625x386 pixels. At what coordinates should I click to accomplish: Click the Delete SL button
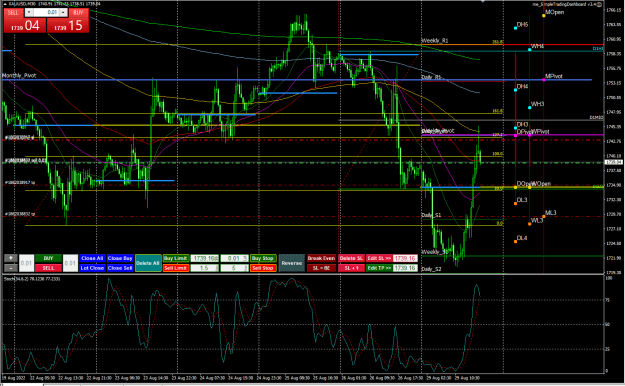point(351,258)
